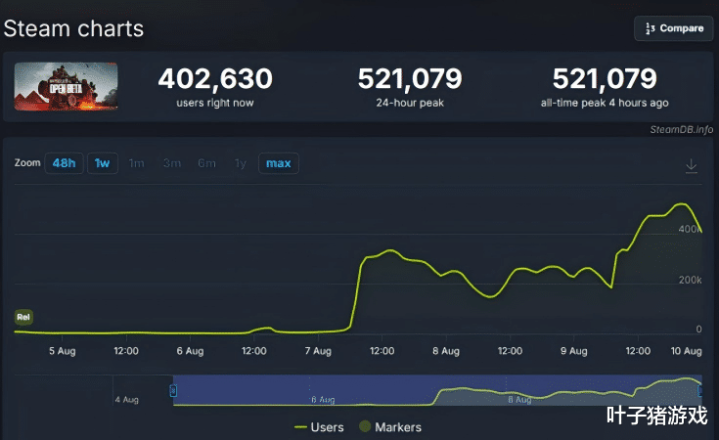The height and width of the screenshot is (440, 719).
Task: Toggle the Markers series in legend
Action: (x=390, y=427)
